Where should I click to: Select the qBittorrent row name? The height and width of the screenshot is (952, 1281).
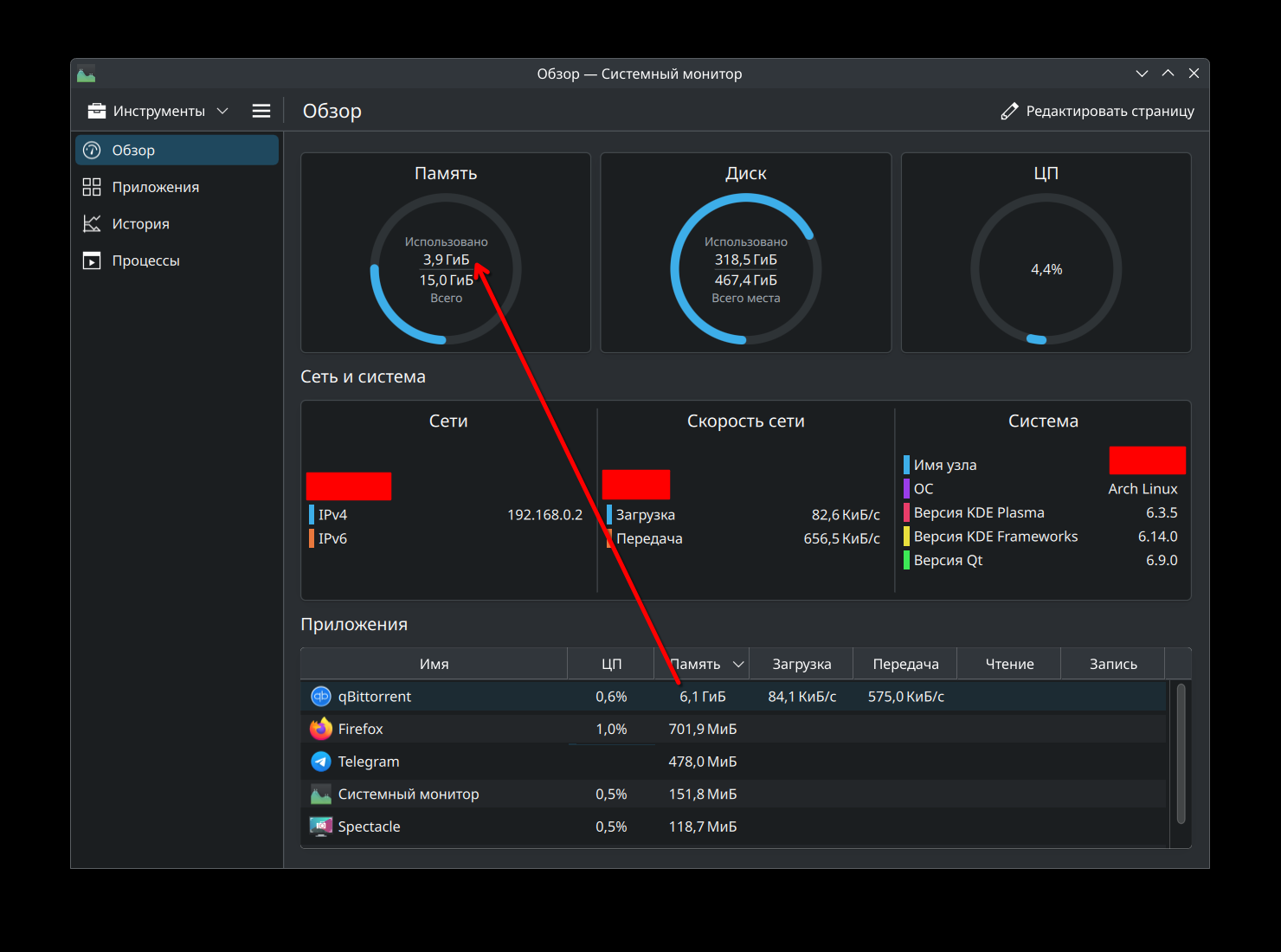[374, 697]
